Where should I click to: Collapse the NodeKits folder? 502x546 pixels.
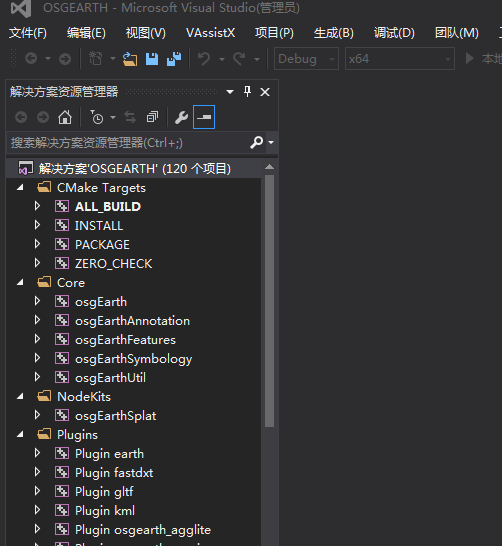(x=21, y=397)
